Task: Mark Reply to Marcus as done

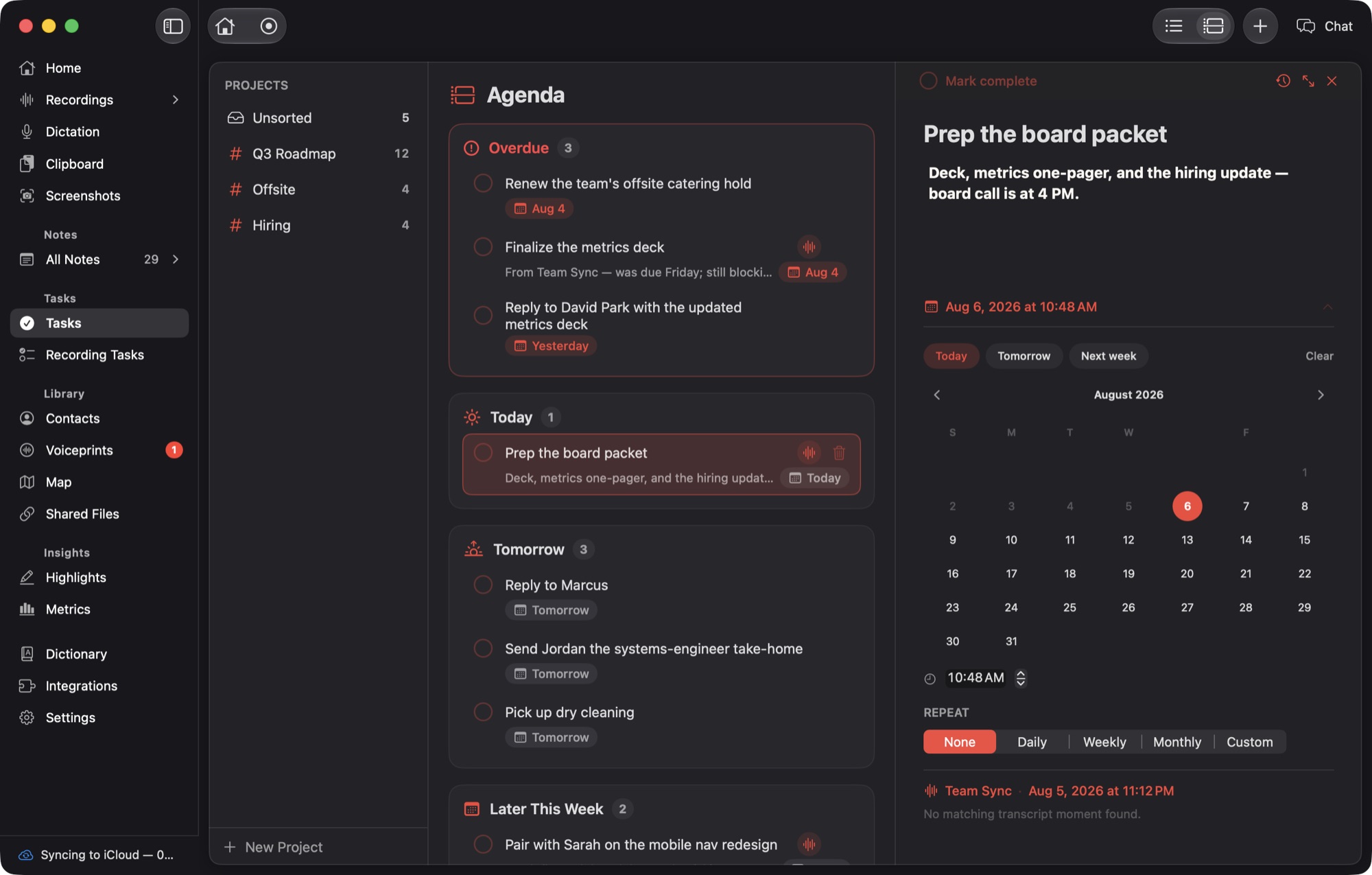Action: [483, 585]
